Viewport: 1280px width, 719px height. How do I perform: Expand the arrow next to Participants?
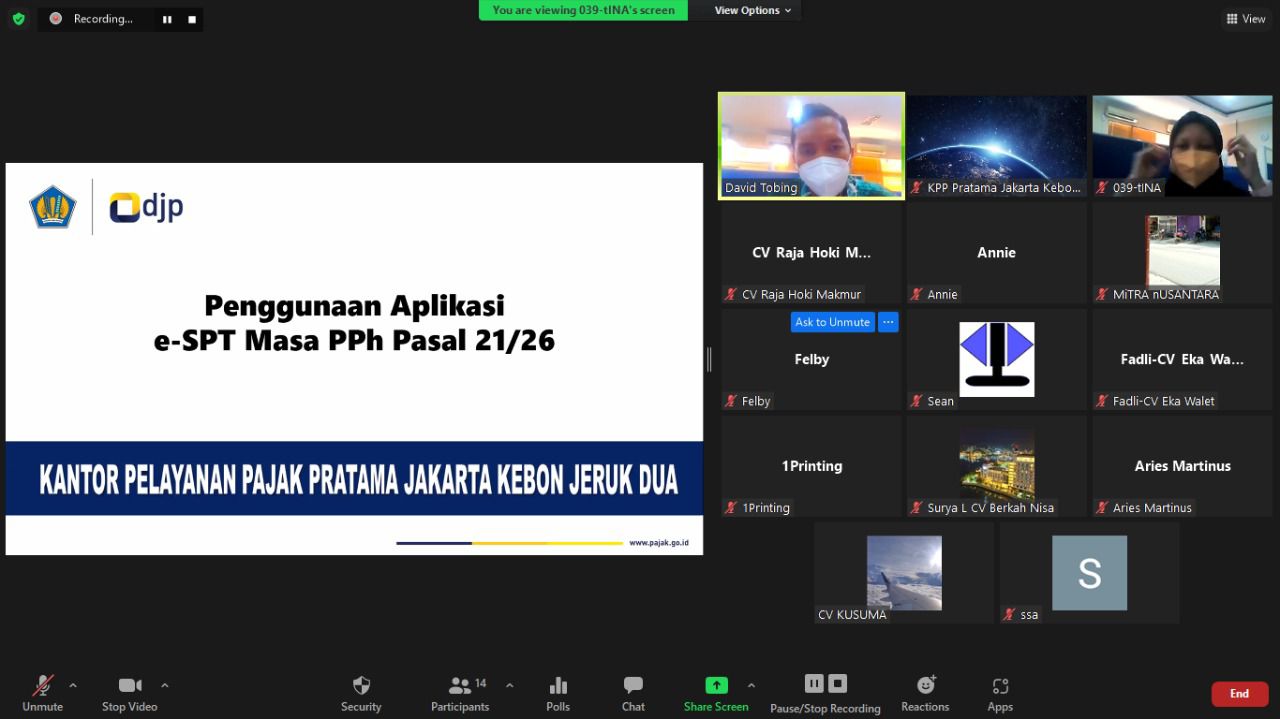tap(510, 685)
